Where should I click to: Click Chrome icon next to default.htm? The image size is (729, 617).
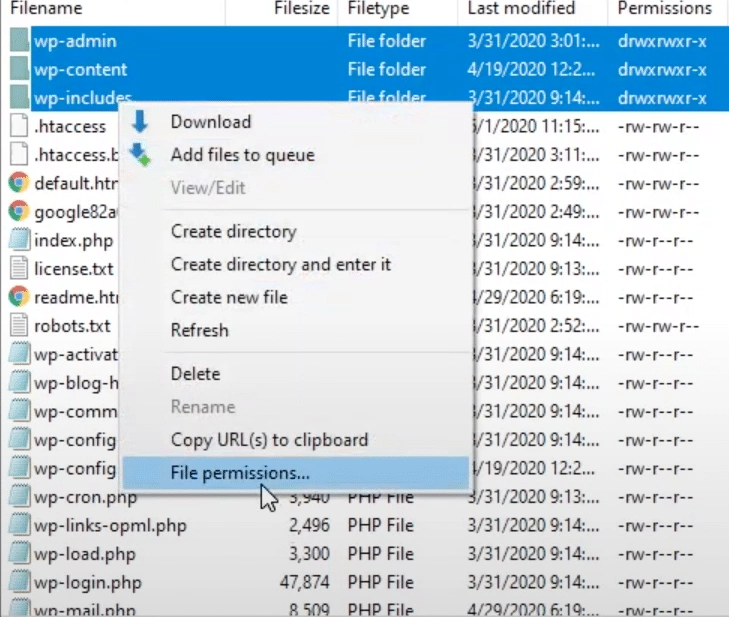(19, 183)
